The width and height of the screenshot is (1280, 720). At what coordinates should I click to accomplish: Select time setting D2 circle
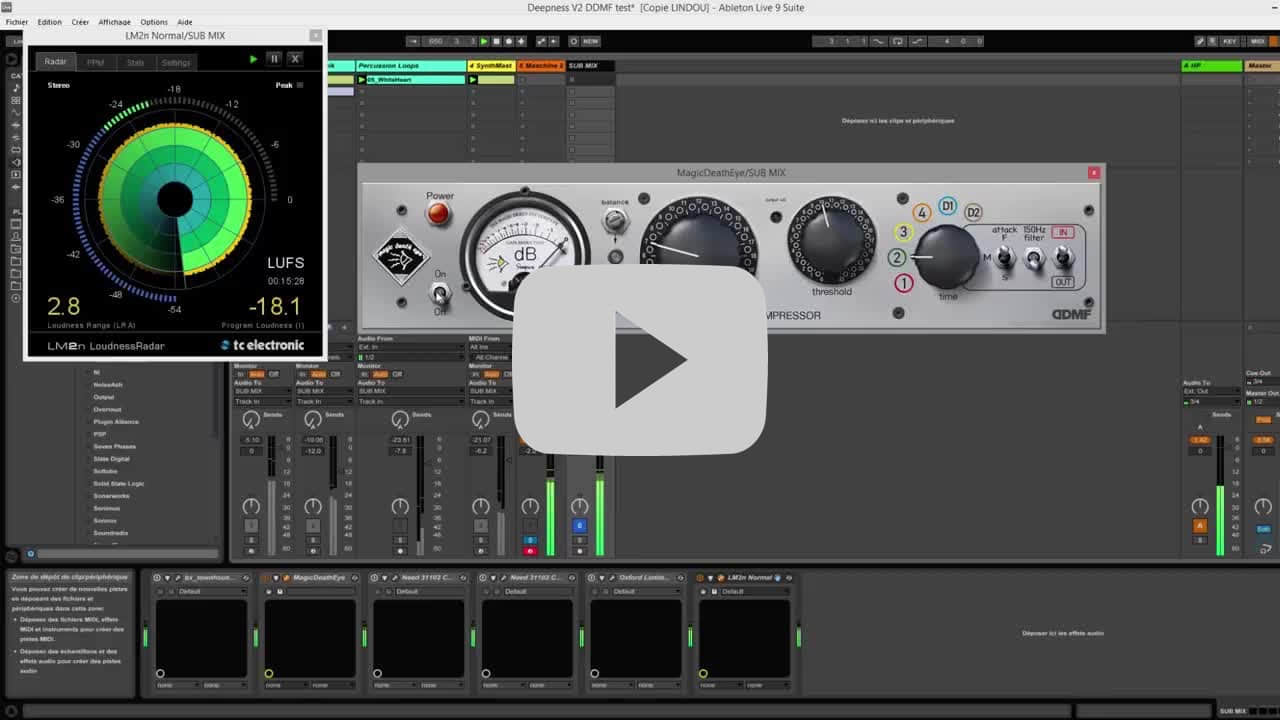[973, 212]
